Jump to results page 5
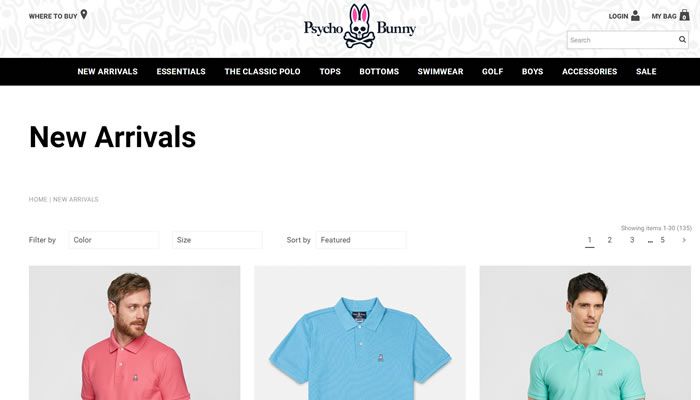700x400 pixels. pyautogui.click(x=662, y=240)
